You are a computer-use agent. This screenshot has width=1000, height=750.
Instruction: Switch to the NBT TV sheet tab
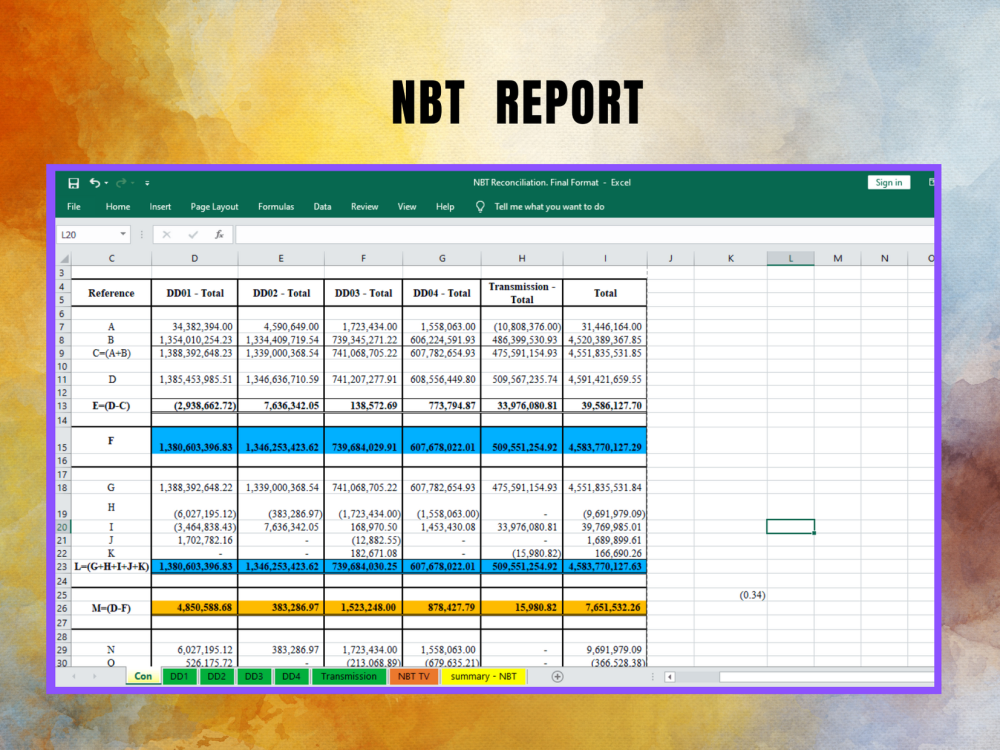tap(414, 677)
